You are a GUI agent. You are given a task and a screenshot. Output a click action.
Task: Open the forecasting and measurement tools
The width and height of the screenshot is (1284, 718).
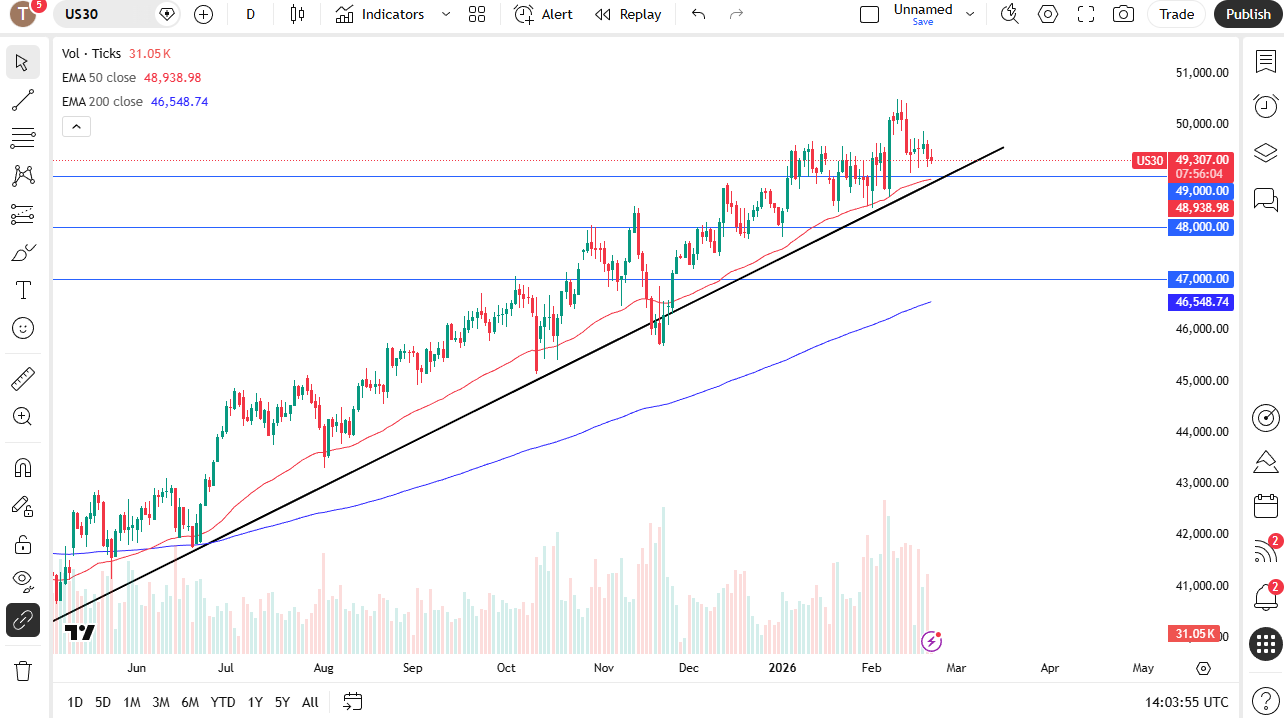pos(22,214)
